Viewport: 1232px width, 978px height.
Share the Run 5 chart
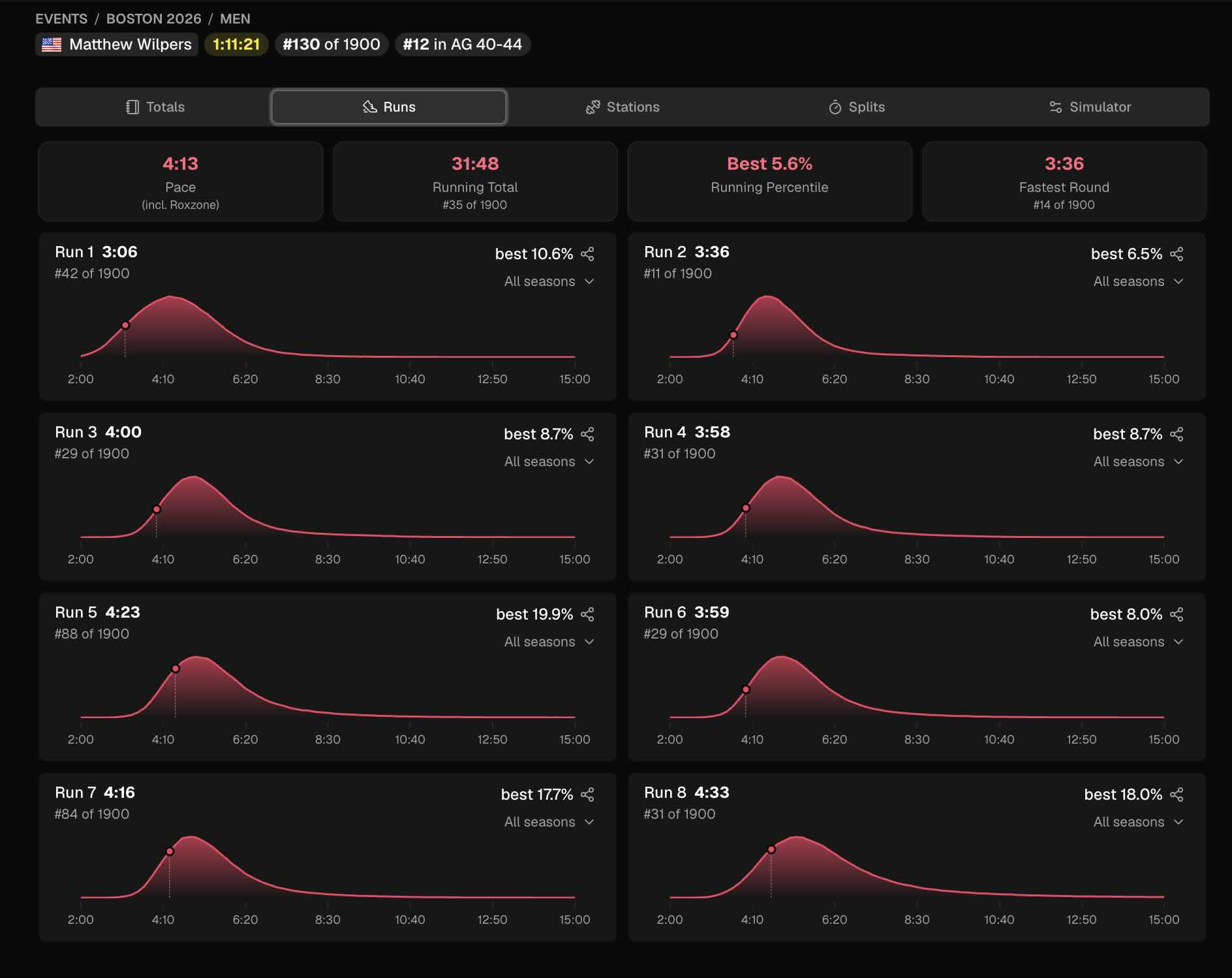pyautogui.click(x=587, y=614)
